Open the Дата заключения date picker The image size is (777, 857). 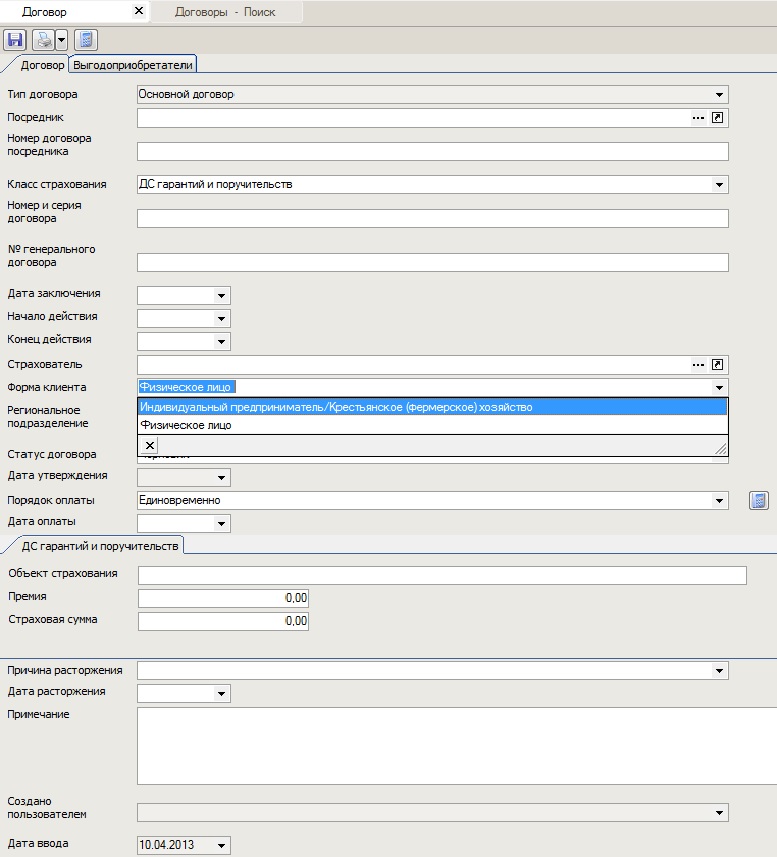pos(221,295)
